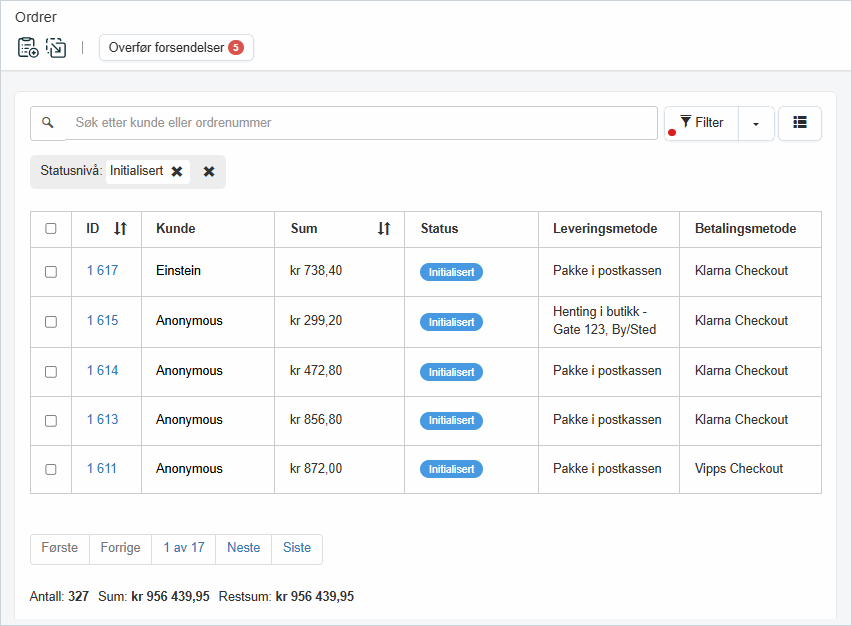This screenshot has width=852, height=626.
Task: Open order 1 615 link
Action: (102, 321)
